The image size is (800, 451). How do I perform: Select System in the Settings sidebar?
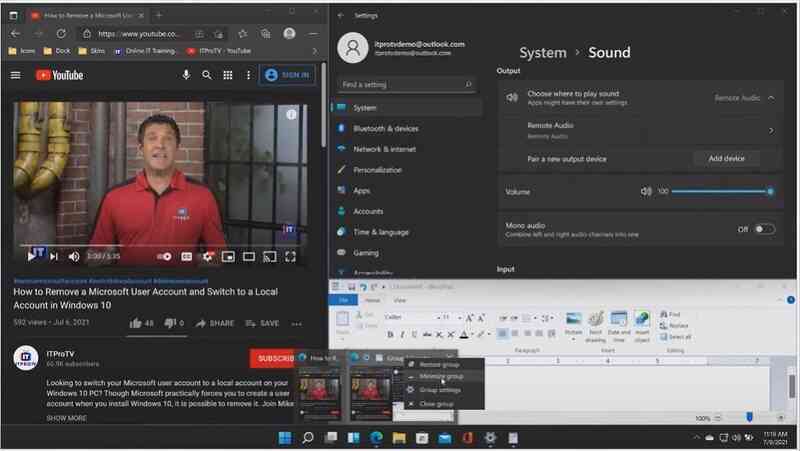pyautogui.click(x=407, y=108)
